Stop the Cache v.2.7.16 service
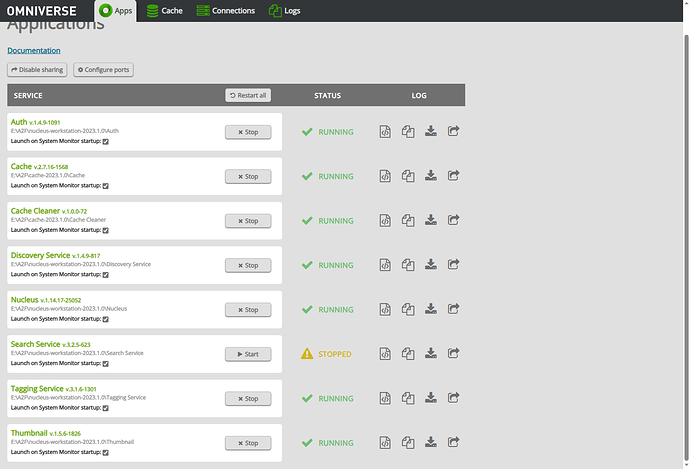This screenshot has height=469, width=690. coord(248,176)
